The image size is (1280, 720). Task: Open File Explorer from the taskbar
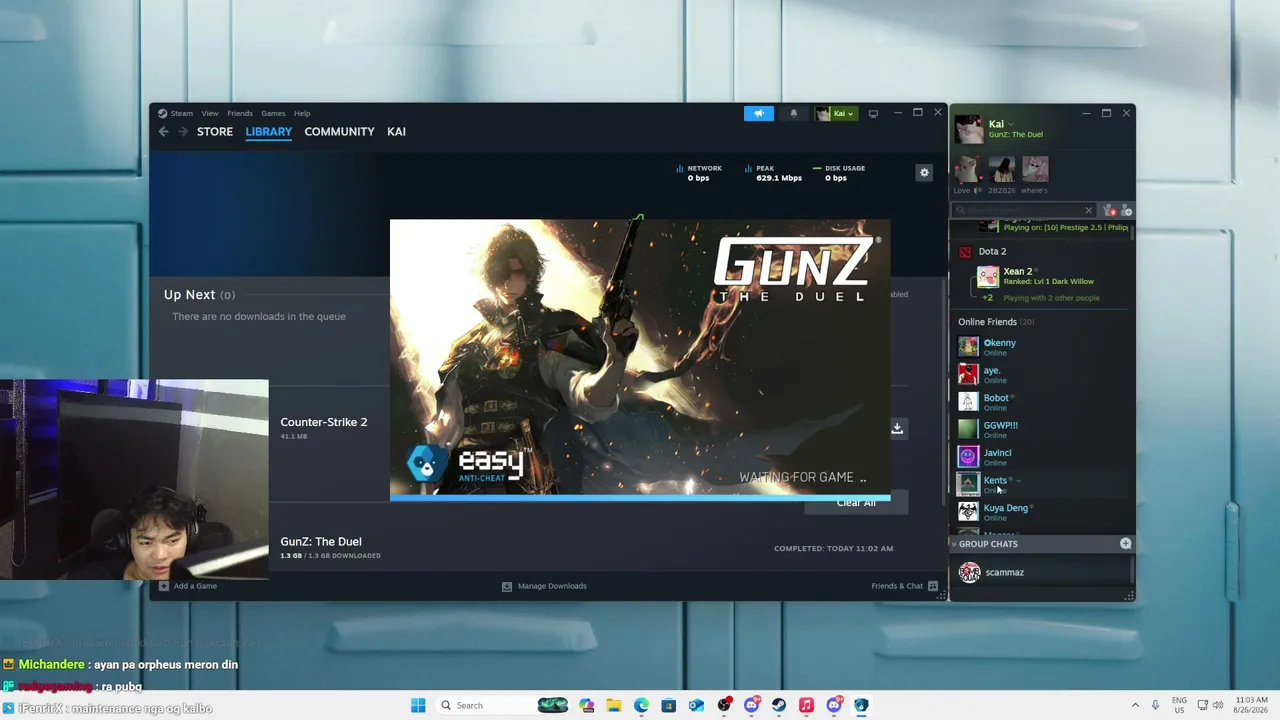pyautogui.click(x=613, y=705)
